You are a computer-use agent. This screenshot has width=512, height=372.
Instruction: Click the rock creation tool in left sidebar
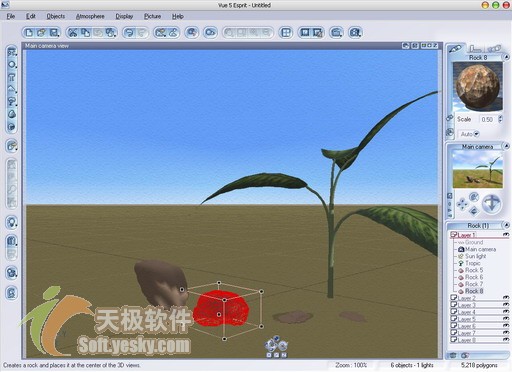click(x=12, y=114)
